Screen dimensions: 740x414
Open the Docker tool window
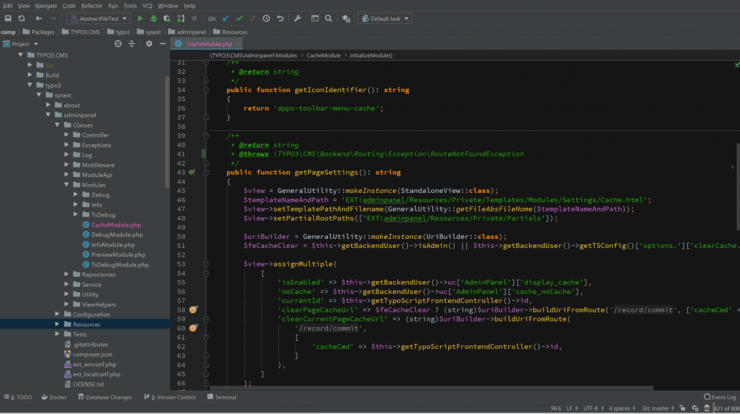click(x=54, y=397)
